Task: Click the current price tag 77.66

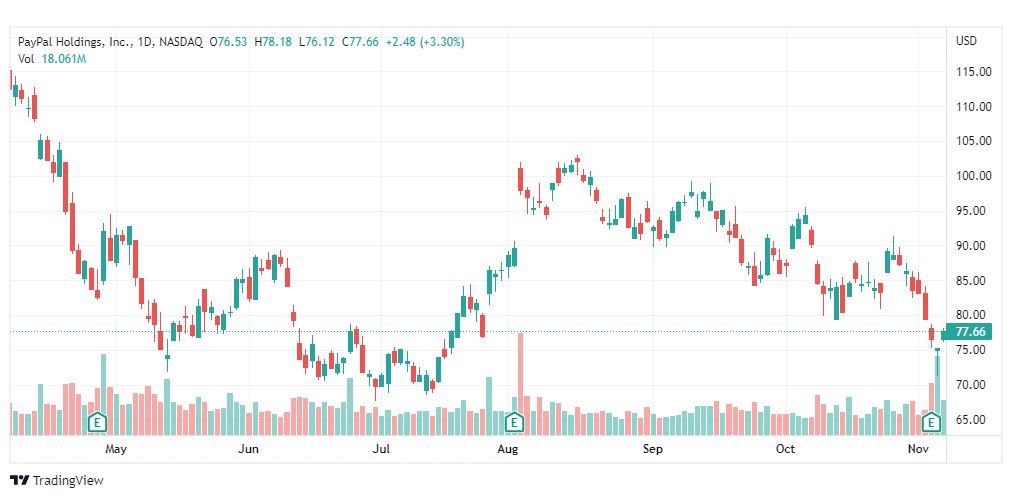Action: pyautogui.click(x=971, y=332)
